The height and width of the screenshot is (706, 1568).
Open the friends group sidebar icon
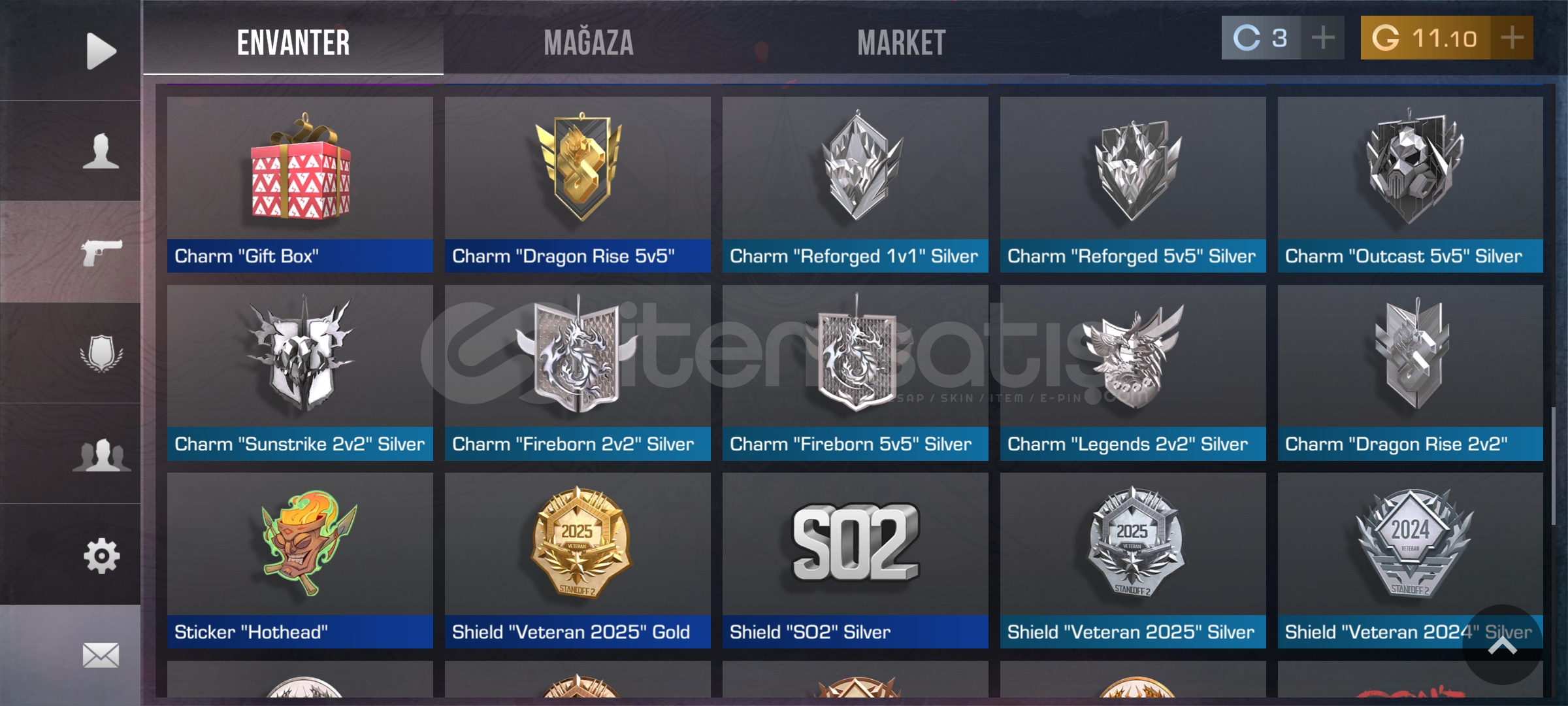pyautogui.click(x=101, y=455)
